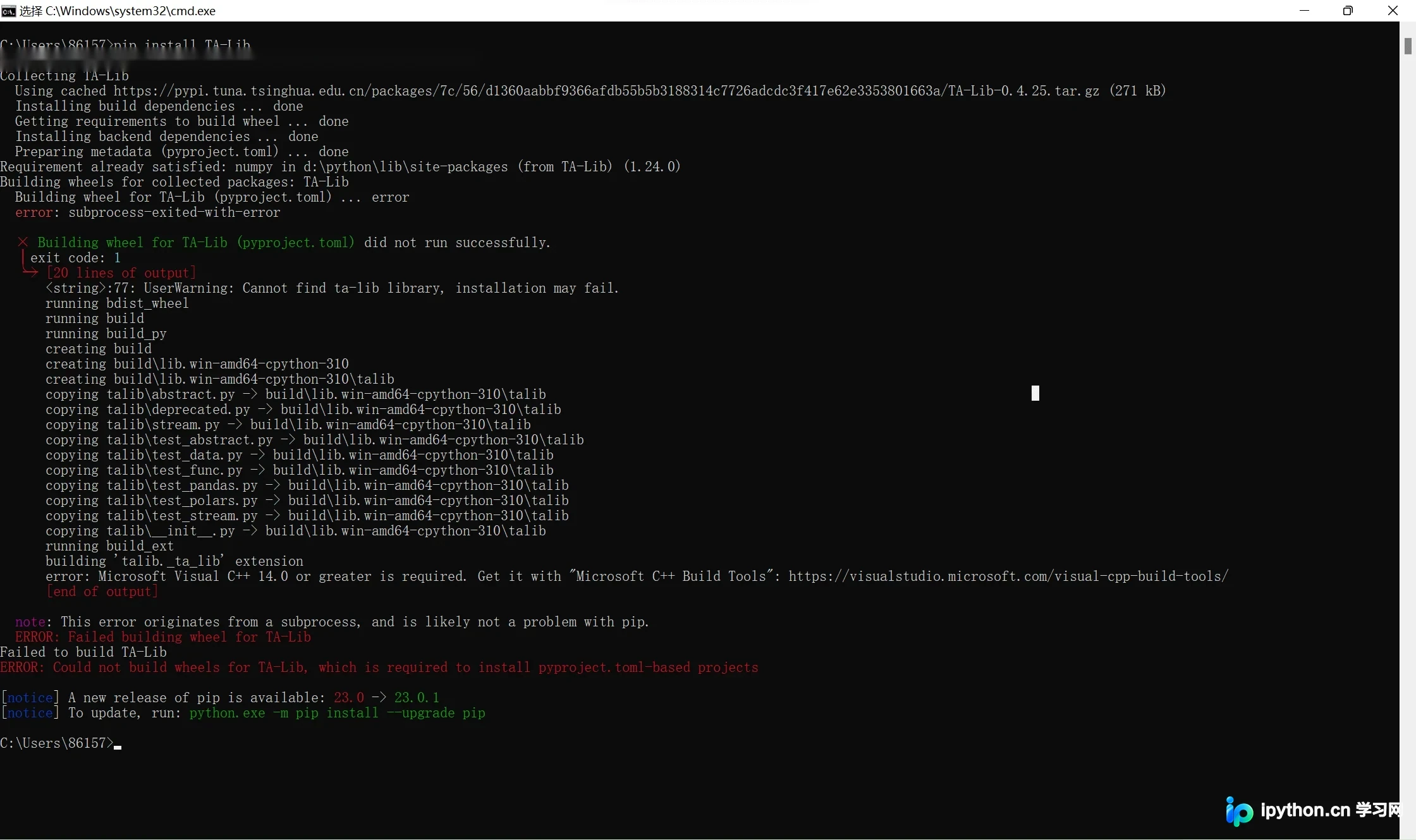The width and height of the screenshot is (1416, 840).
Task: Click the vertical scrollbar thumb
Action: 1408,46
